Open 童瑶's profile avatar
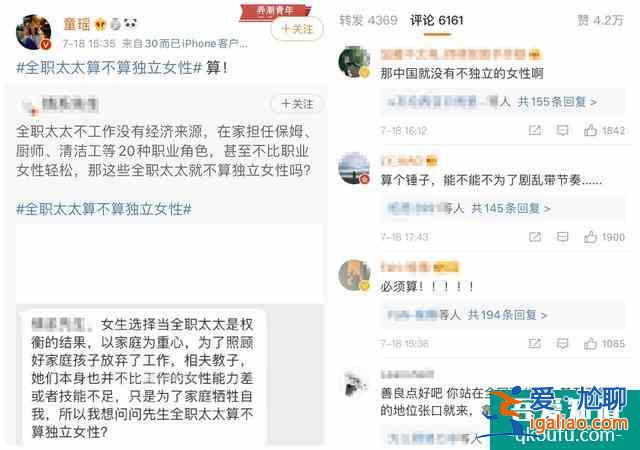640x450 pixels. (34, 32)
